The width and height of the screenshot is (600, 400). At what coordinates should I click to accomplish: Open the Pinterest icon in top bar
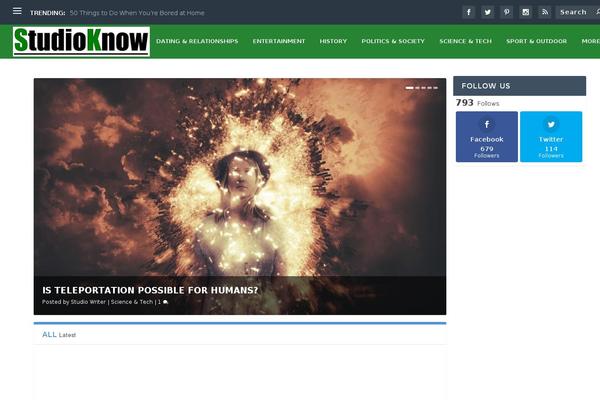click(x=507, y=12)
